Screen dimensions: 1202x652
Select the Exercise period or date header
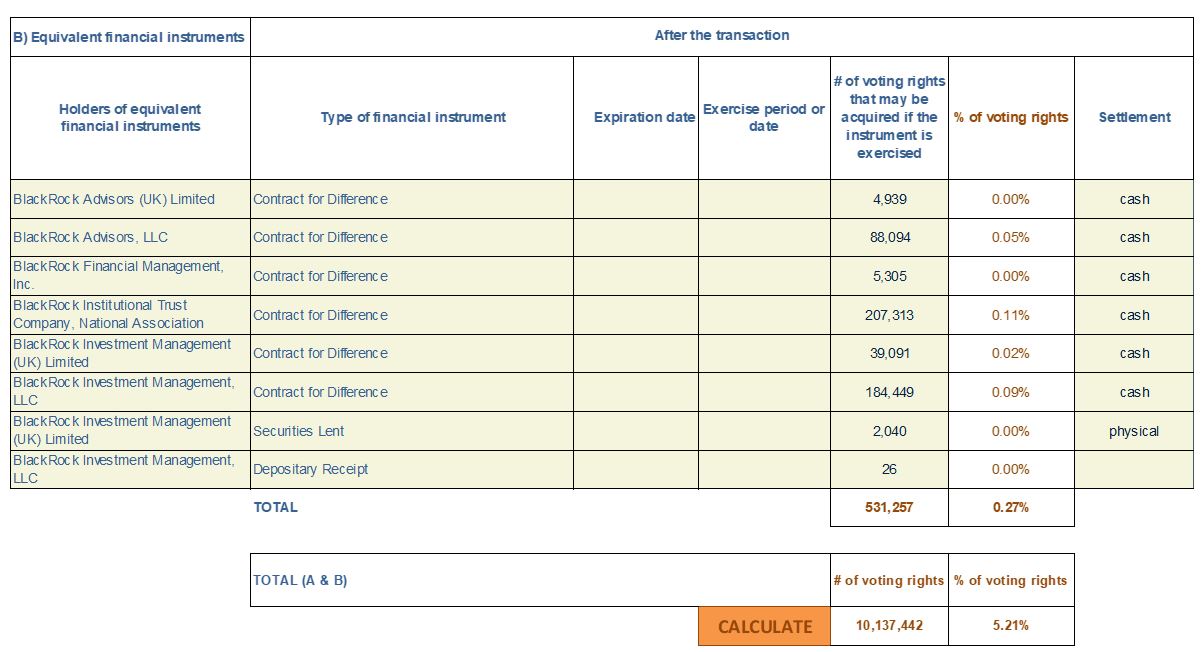[x=764, y=117]
